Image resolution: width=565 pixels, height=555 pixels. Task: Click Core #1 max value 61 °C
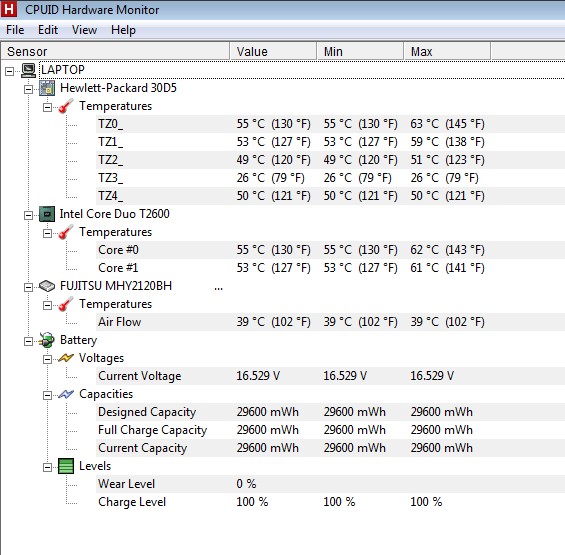click(447, 268)
